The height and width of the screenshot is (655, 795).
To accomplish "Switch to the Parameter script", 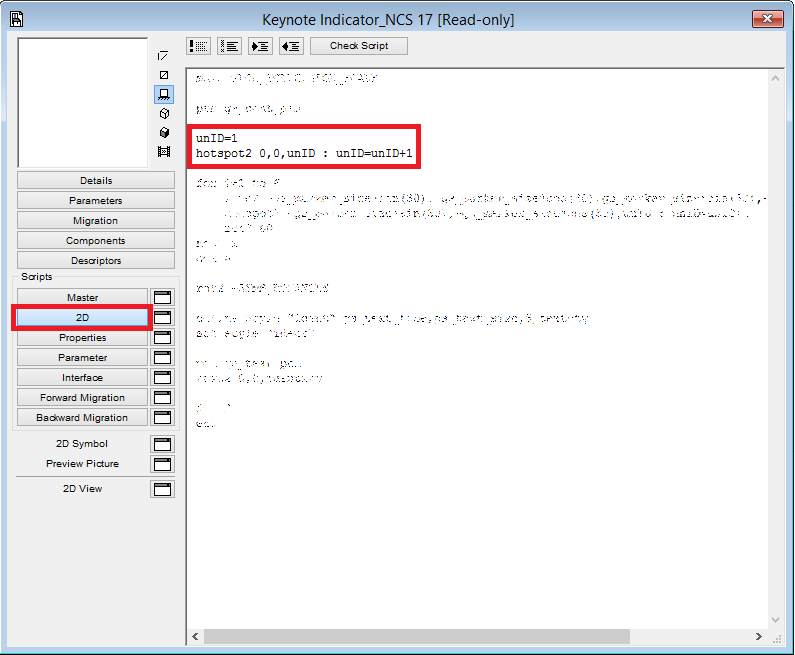I will pos(83,357).
